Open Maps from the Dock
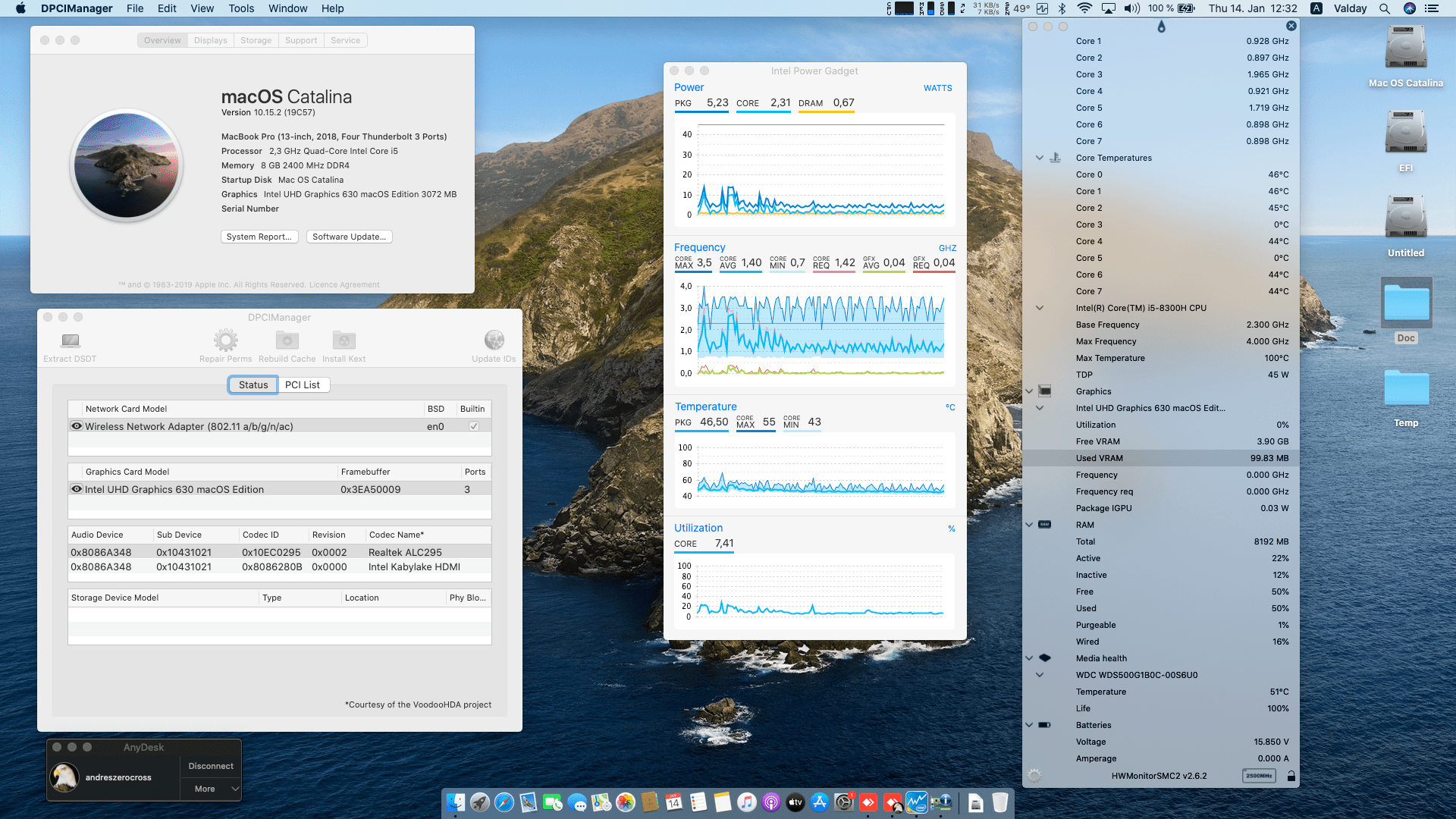1456x819 pixels. 601,802
